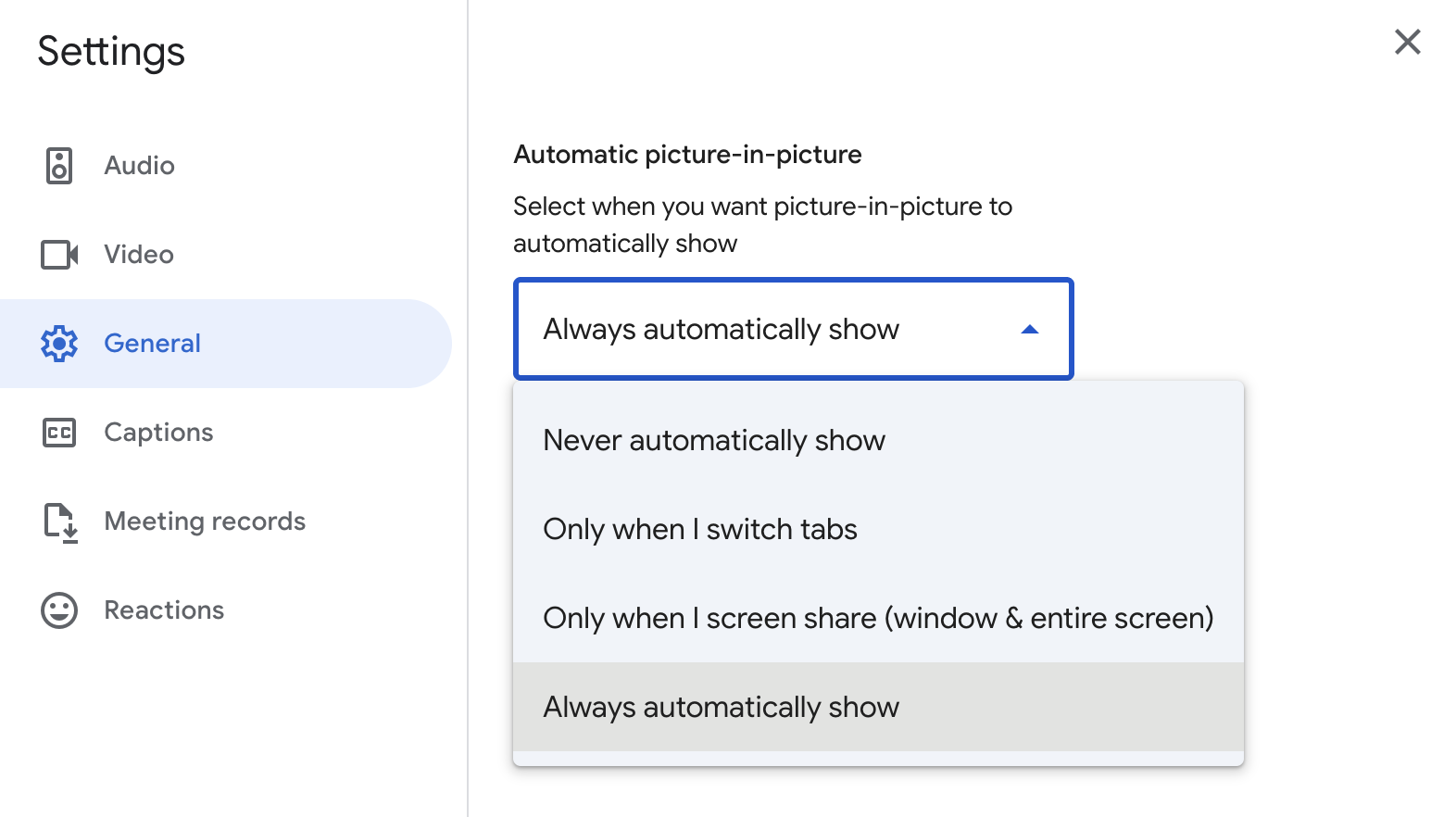1456x817 pixels.
Task: Click the Video camera icon
Action: (x=59, y=255)
